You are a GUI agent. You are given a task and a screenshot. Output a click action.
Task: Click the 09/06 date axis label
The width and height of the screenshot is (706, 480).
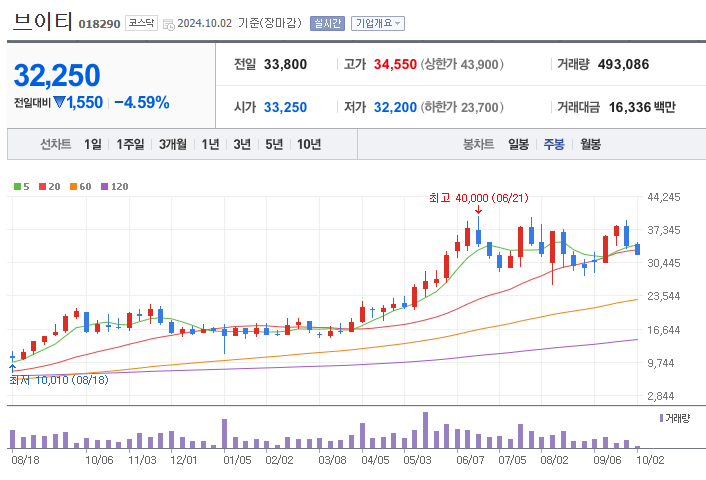(607, 460)
